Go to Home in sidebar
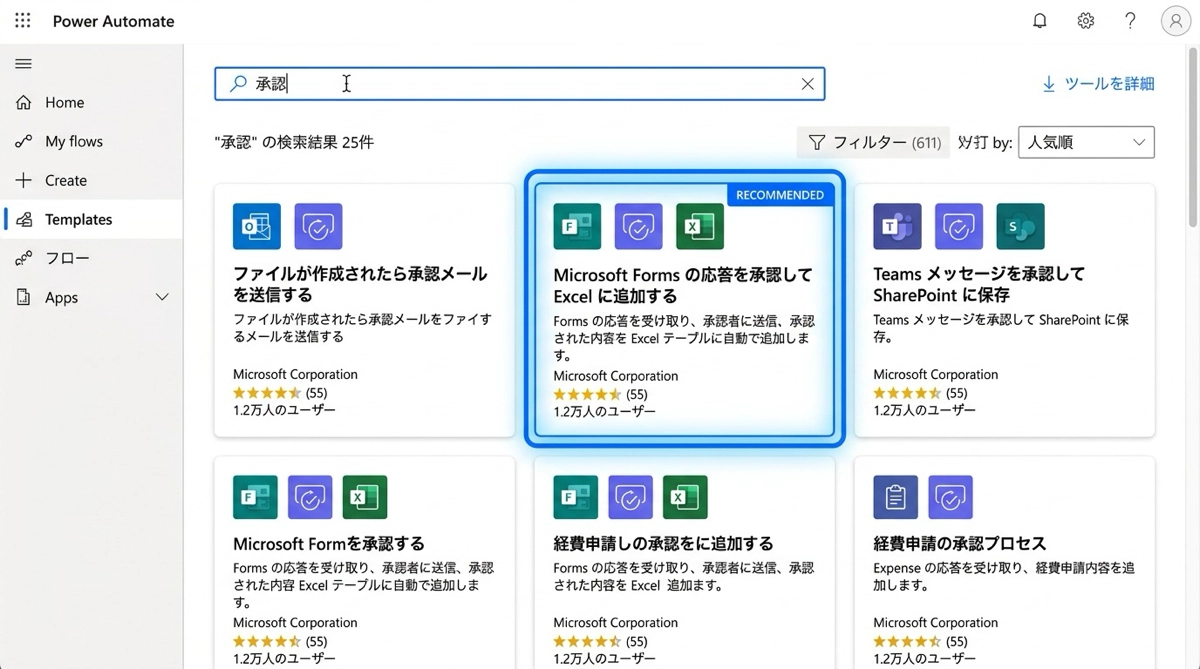 point(64,103)
